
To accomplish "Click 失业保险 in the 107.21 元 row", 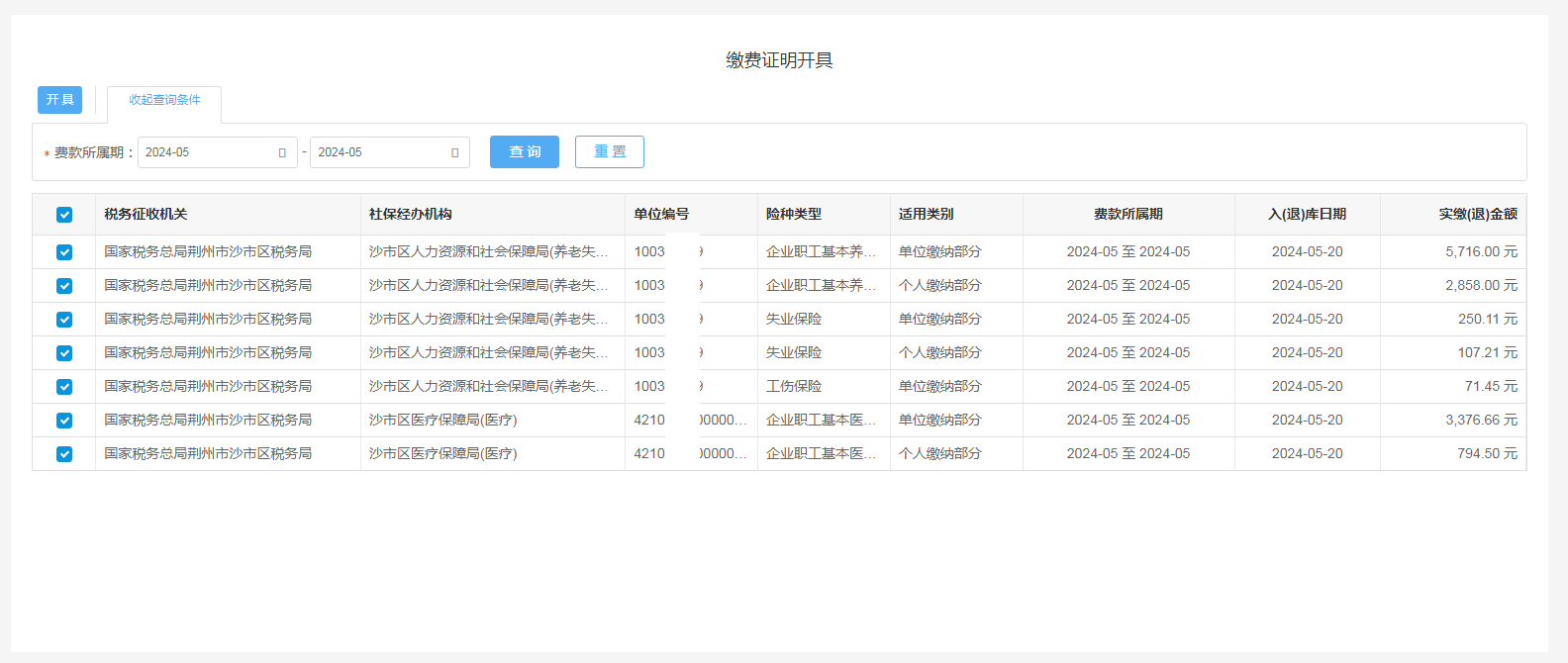I will (x=794, y=352).
